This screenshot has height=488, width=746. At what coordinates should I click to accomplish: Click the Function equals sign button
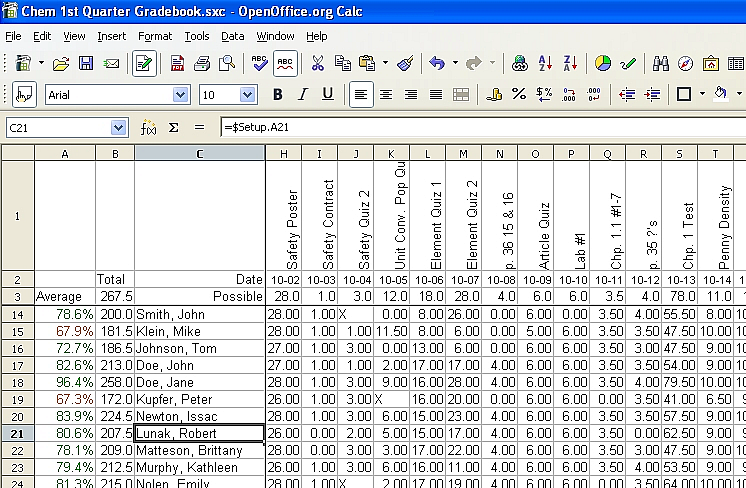199,127
